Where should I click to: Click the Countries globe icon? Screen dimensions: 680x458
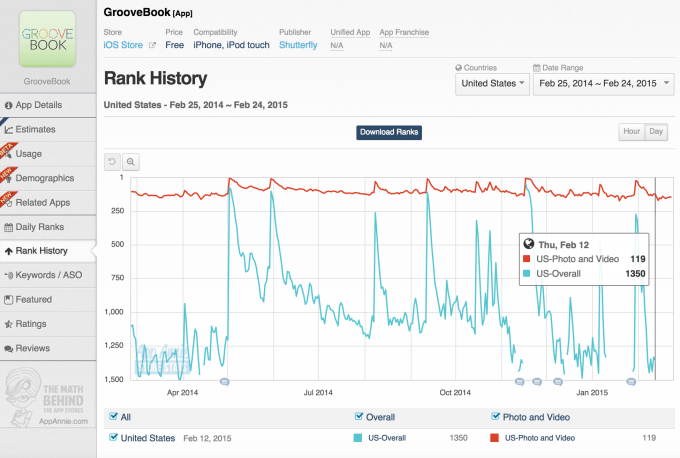click(x=458, y=68)
